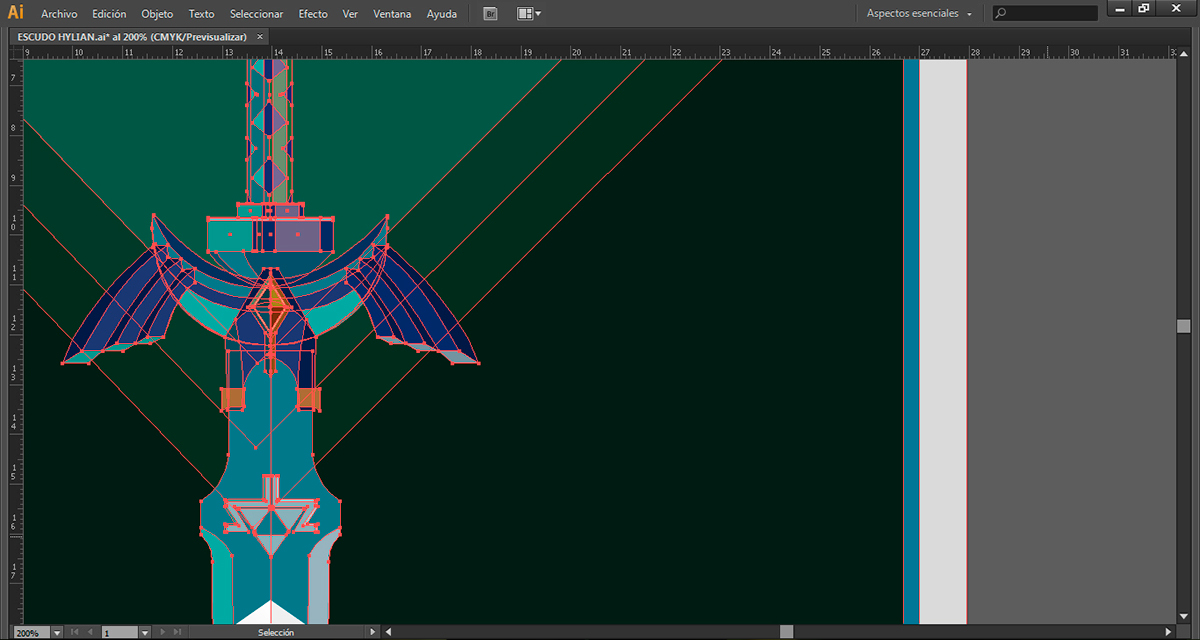This screenshot has width=1200, height=640.
Task: Jump to last page using last-page icon
Action: (x=176, y=631)
